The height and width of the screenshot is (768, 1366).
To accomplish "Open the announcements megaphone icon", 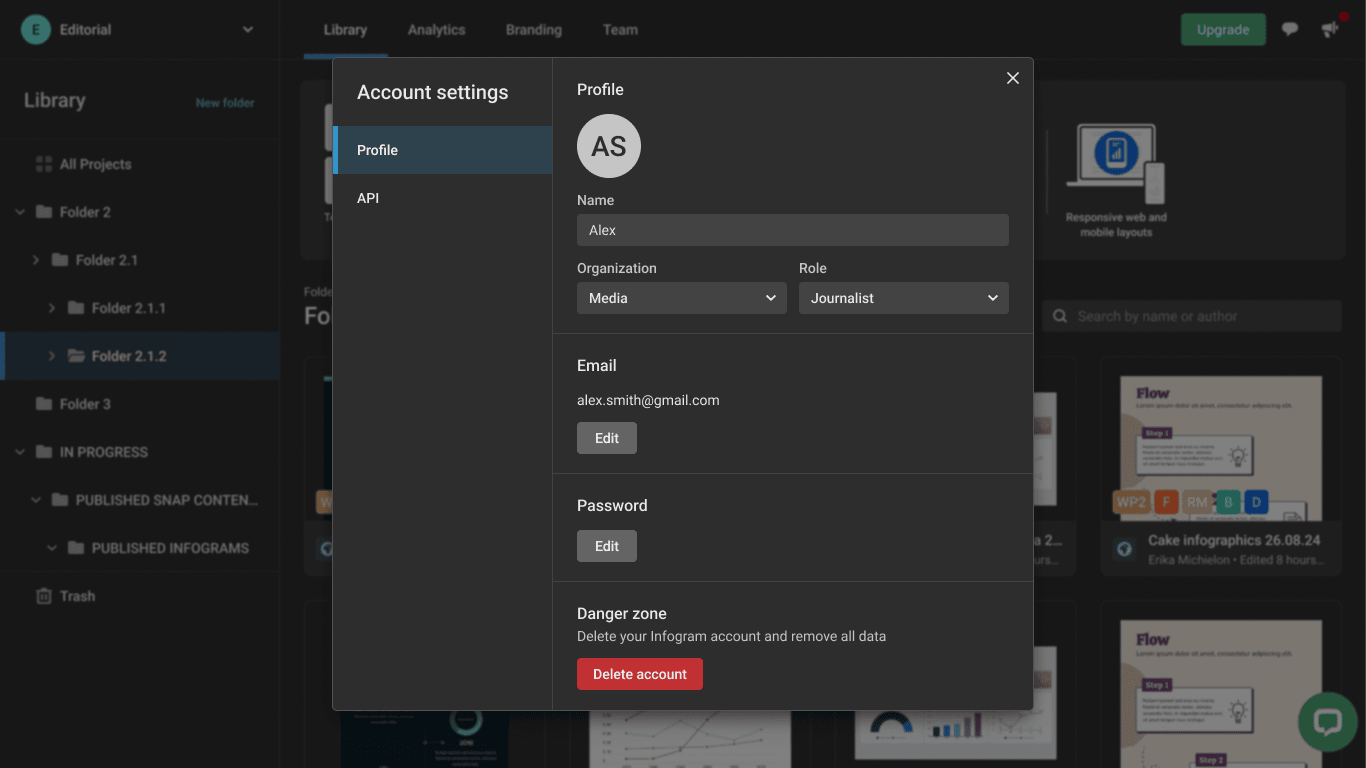I will [x=1330, y=30].
